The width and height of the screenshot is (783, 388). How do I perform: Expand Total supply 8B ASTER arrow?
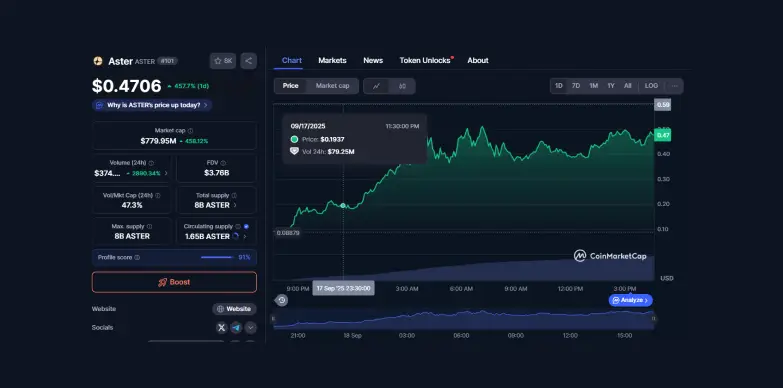point(235,205)
